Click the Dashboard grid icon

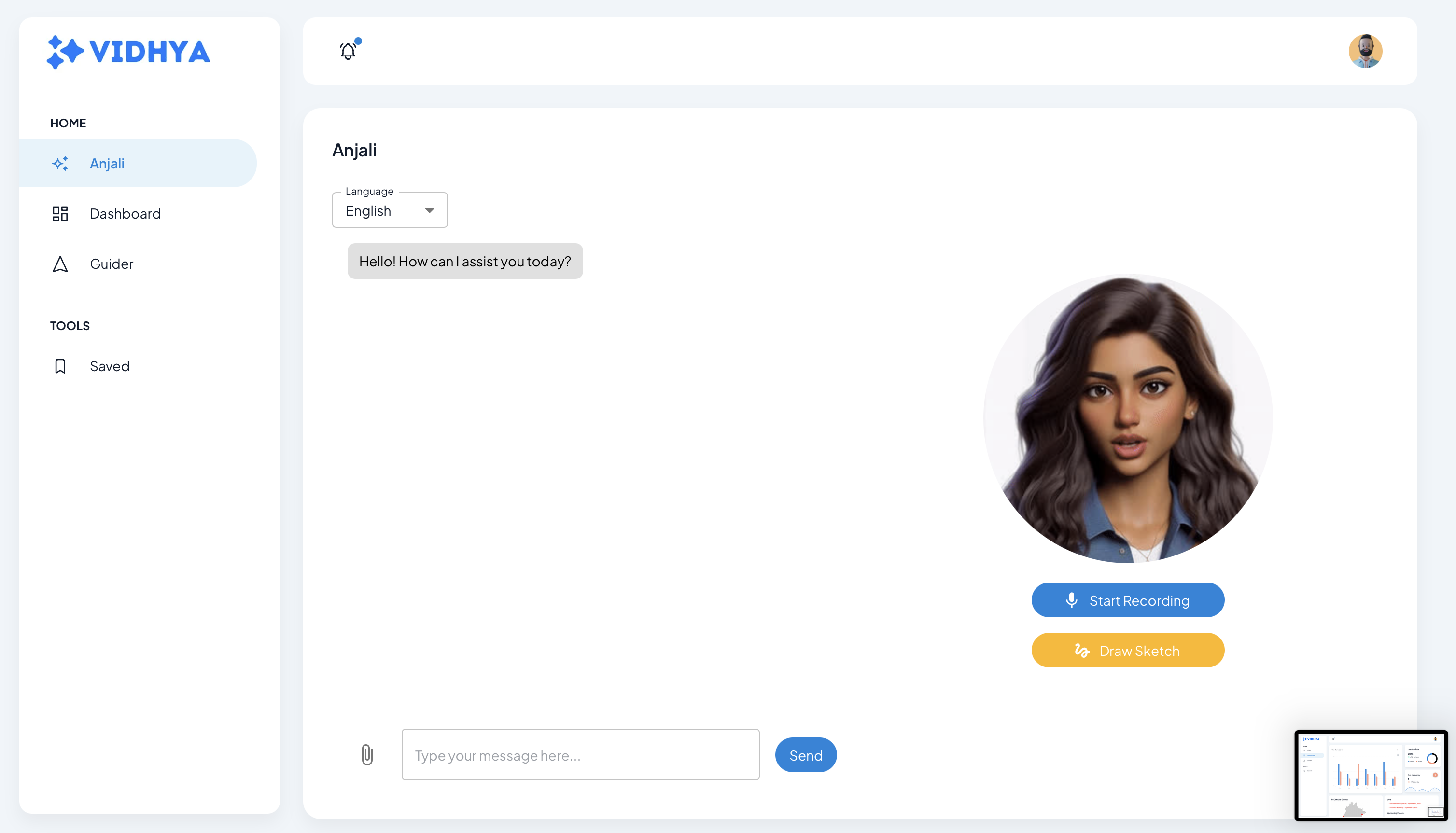(x=60, y=213)
